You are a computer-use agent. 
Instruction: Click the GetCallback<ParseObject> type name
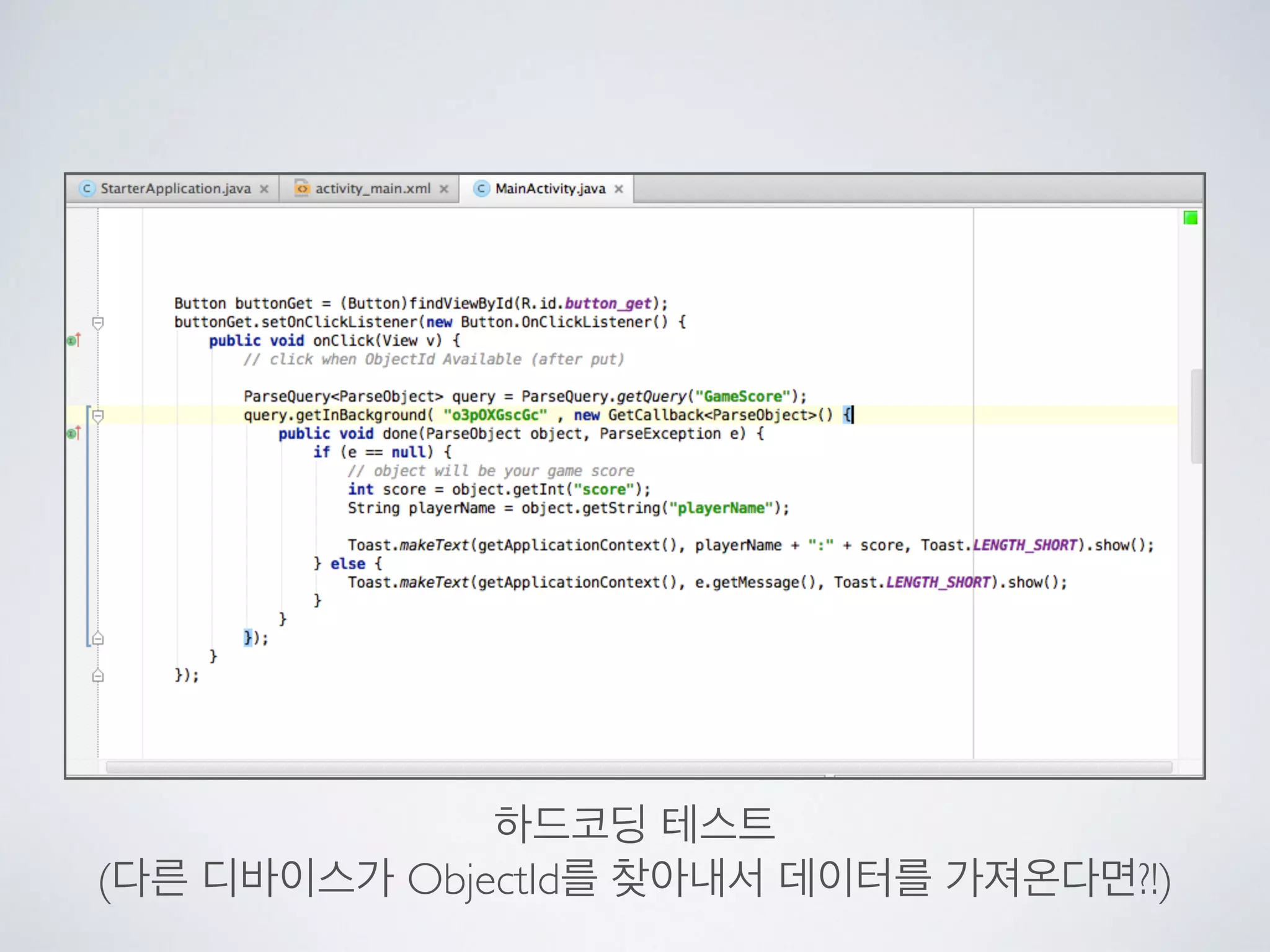[x=712, y=415]
